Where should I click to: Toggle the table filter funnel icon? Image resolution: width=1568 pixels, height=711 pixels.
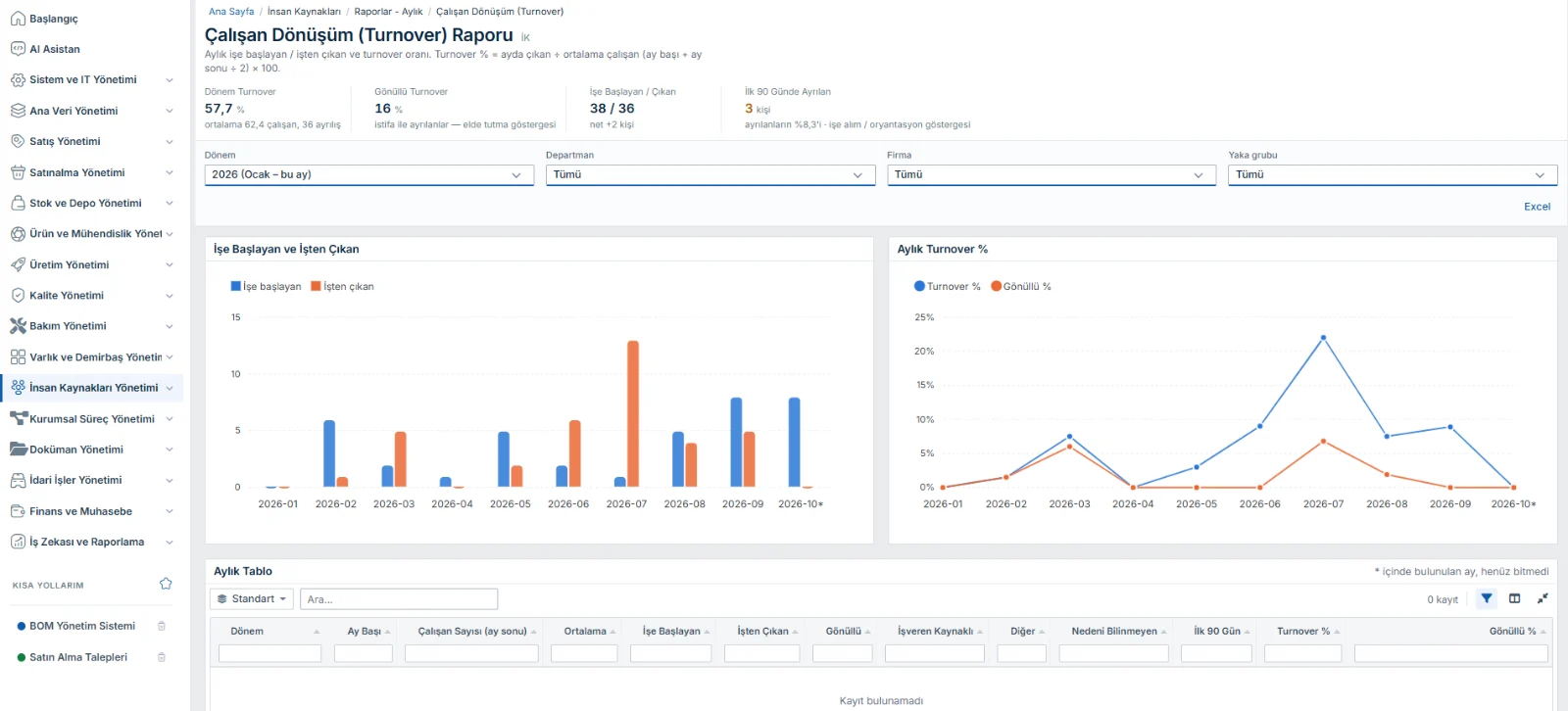pos(1487,598)
